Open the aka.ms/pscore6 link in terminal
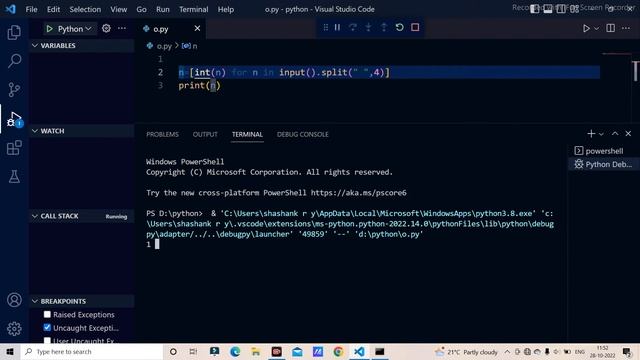This screenshot has height=360, width=640. (358, 193)
